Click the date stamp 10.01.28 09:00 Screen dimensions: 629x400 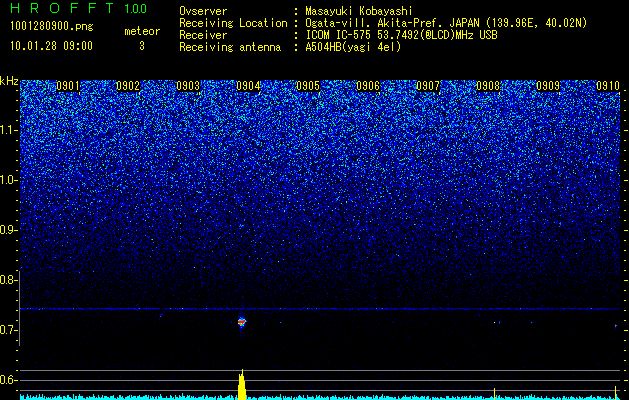coord(51,46)
